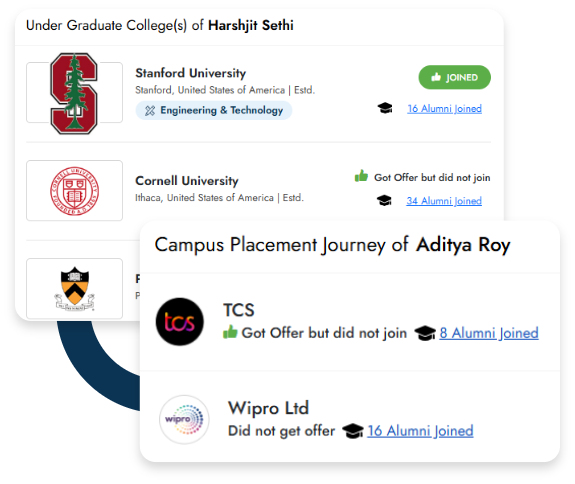This screenshot has width=575, height=484.
Task: Click the Cornell University name heading
Action: tap(187, 181)
